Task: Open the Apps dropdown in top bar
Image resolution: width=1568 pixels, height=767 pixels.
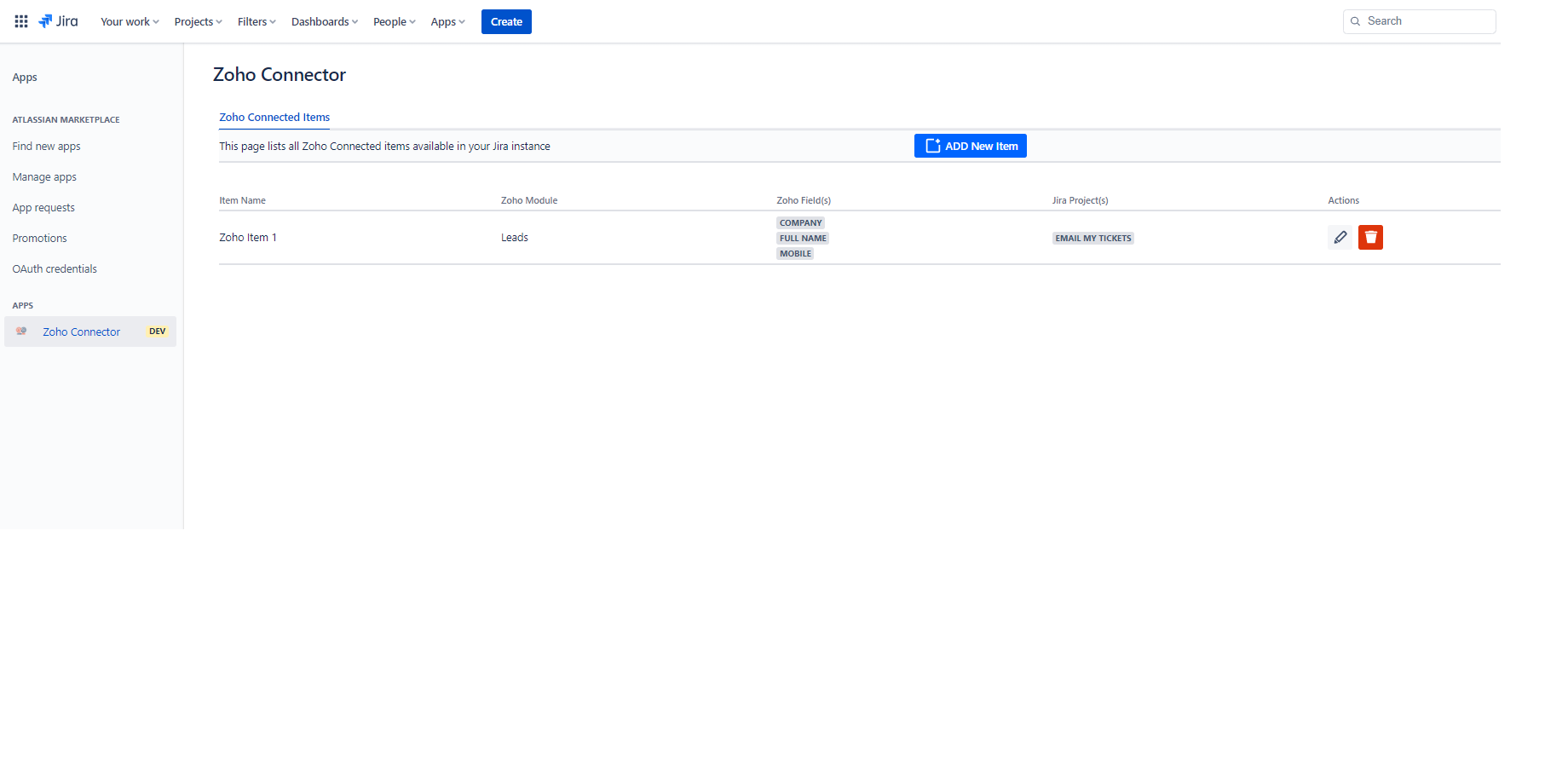Action: pyautogui.click(x=447, y=22)
